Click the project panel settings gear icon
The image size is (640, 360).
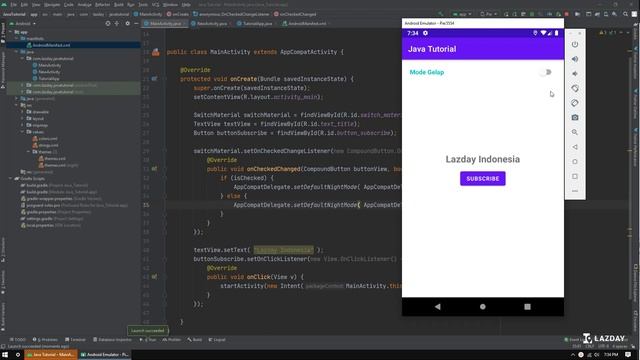127,24
